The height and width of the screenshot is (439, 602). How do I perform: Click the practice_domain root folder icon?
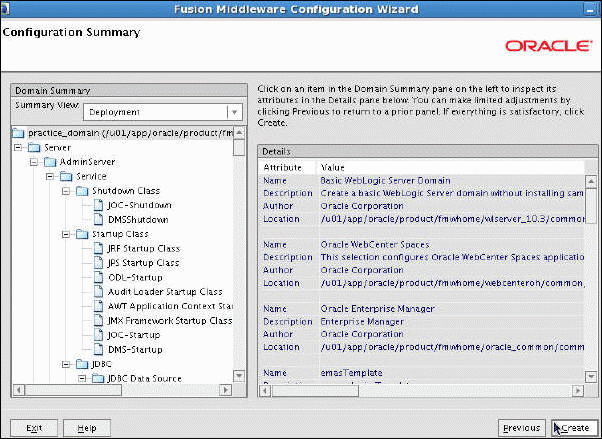(18, 133)
